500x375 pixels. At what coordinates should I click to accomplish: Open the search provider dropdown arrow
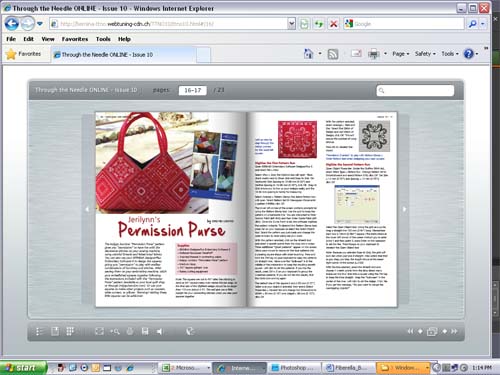(483, 24)
